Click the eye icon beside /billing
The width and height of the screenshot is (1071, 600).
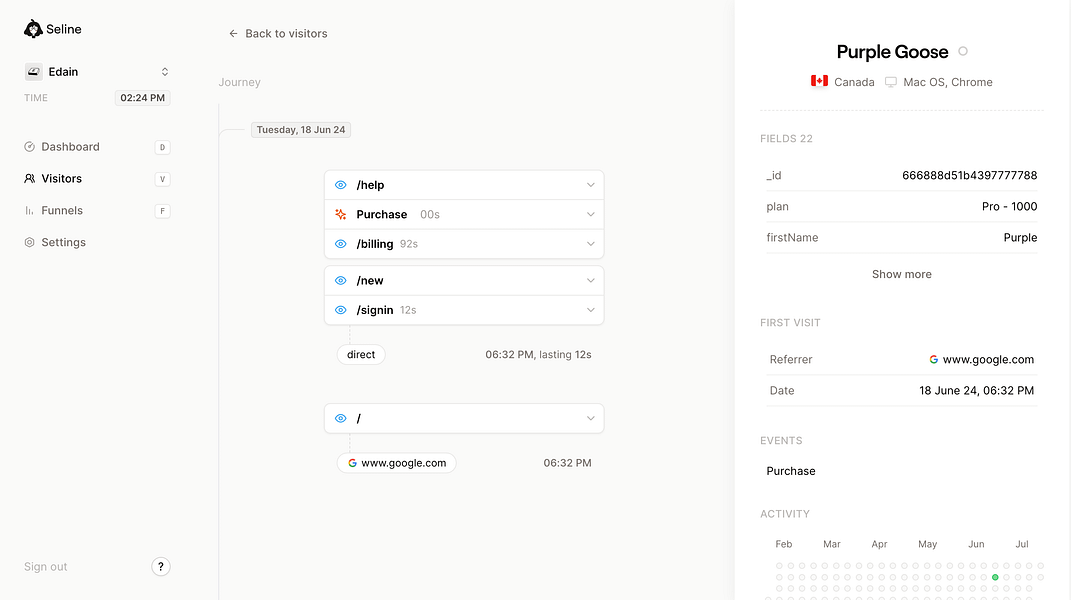pos(341,244)
